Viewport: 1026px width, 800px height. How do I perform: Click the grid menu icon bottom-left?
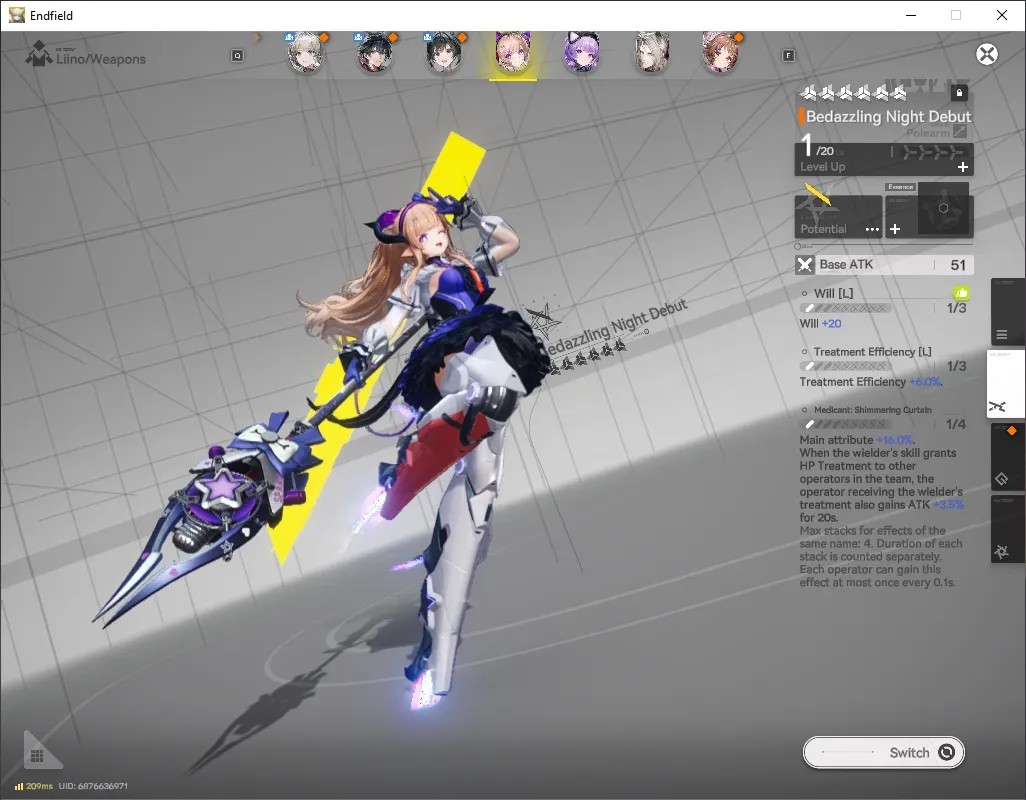point(37,756)
